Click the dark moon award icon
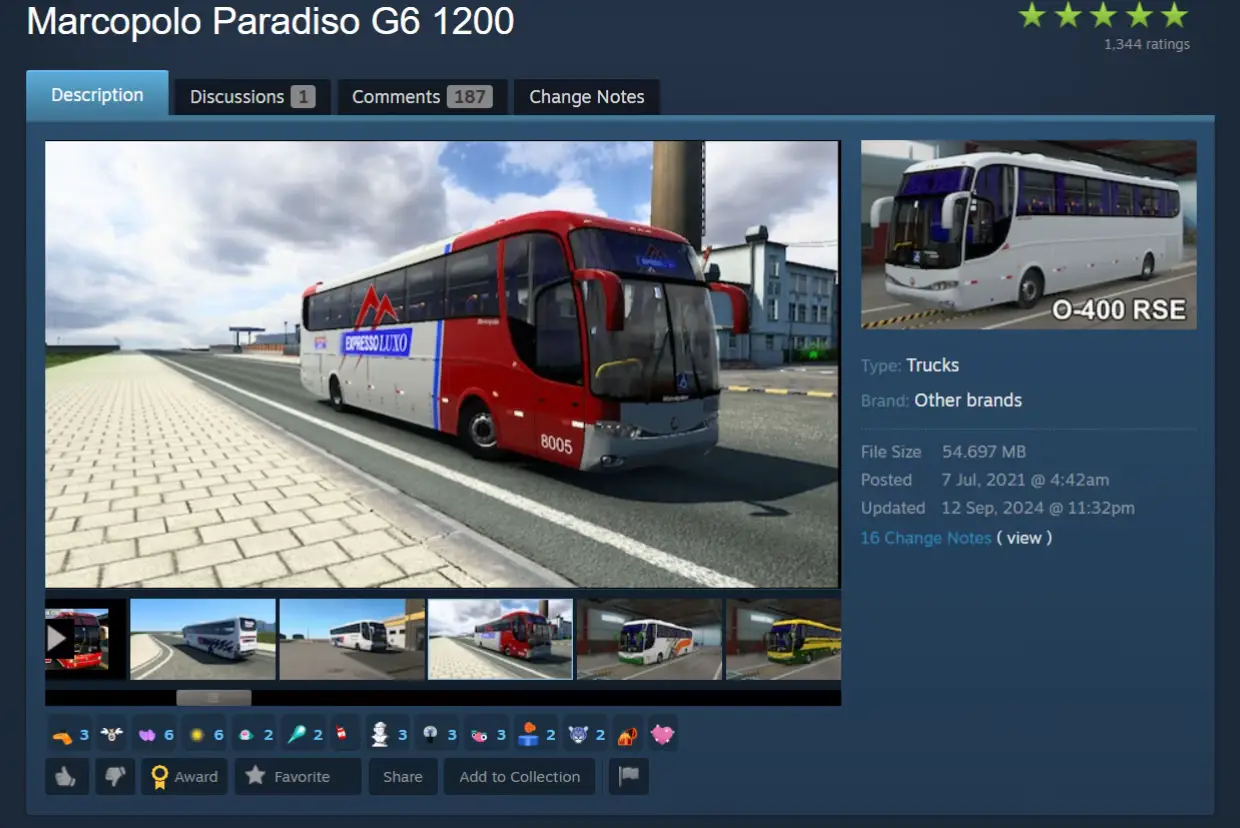Viewport: 1240px width, 828px height. (431, 735)
